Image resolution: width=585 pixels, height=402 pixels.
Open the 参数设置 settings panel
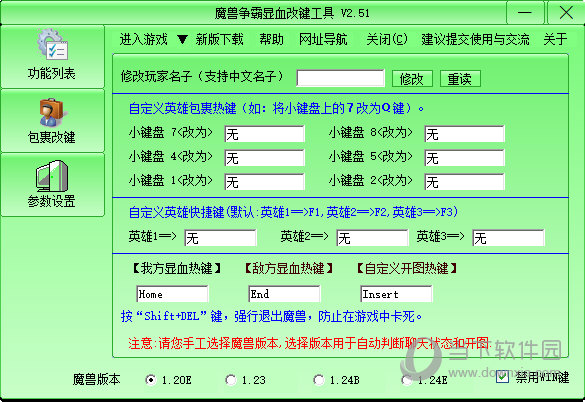52,185
